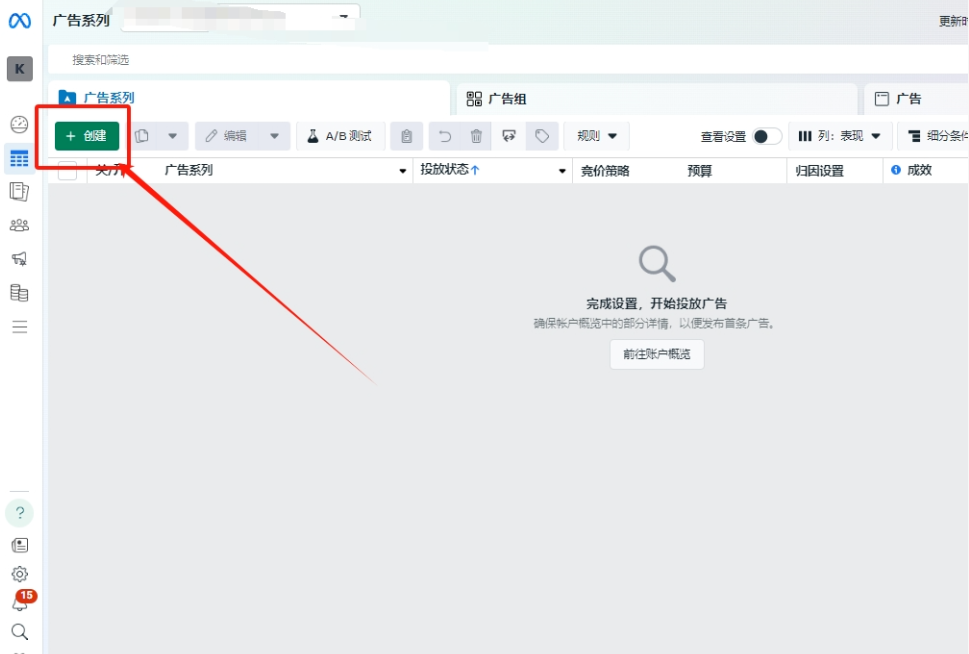
Task: Open the account overview gauge icon
Action: coord(19,124)
